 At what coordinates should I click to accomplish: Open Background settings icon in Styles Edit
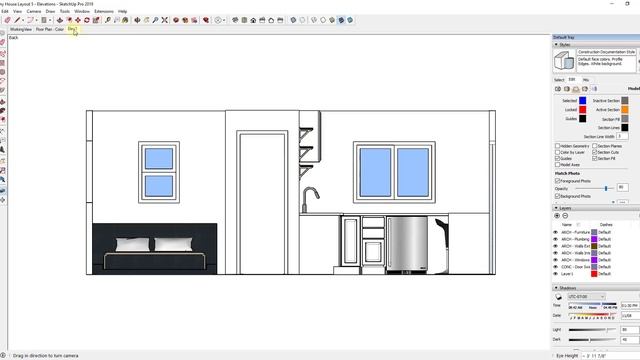click(x=576, y=89)
